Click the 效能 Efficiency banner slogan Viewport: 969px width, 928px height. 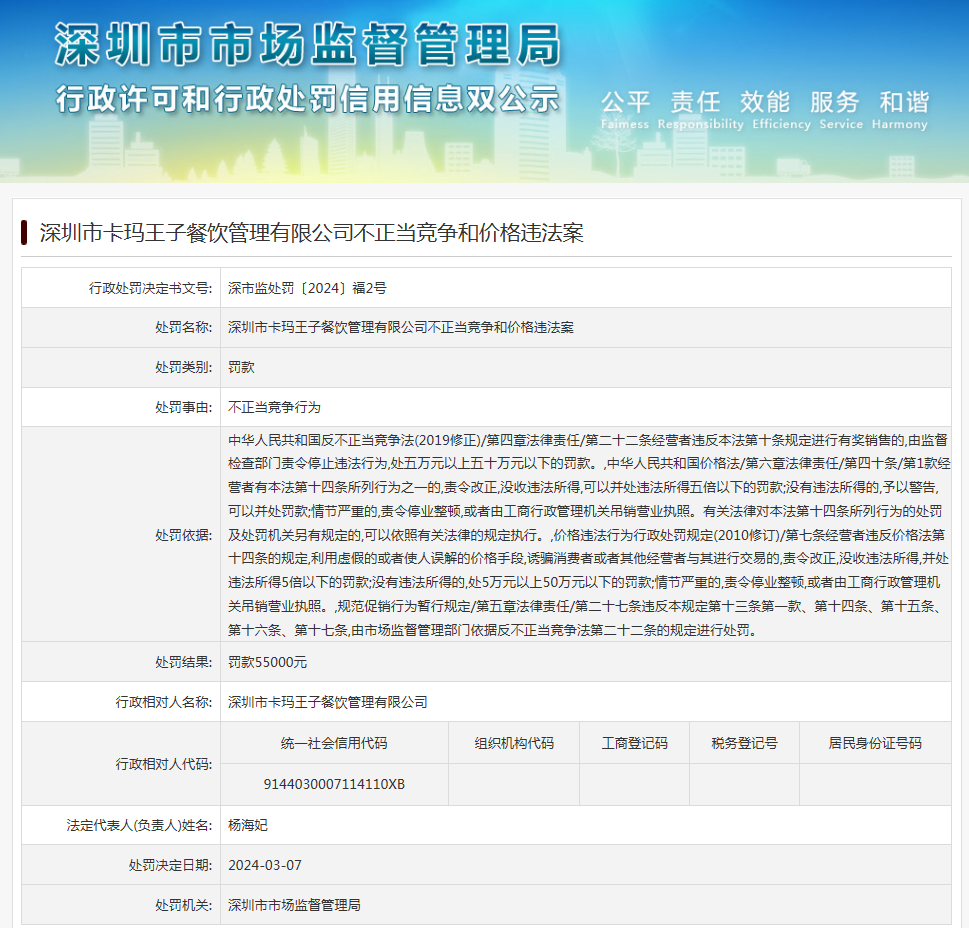781,110
